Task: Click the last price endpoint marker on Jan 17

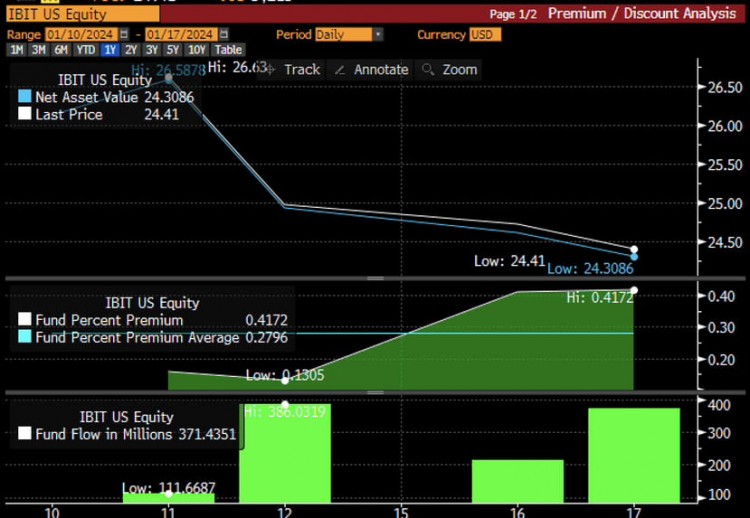Action: pyautogui.click(x=634, y=249)
